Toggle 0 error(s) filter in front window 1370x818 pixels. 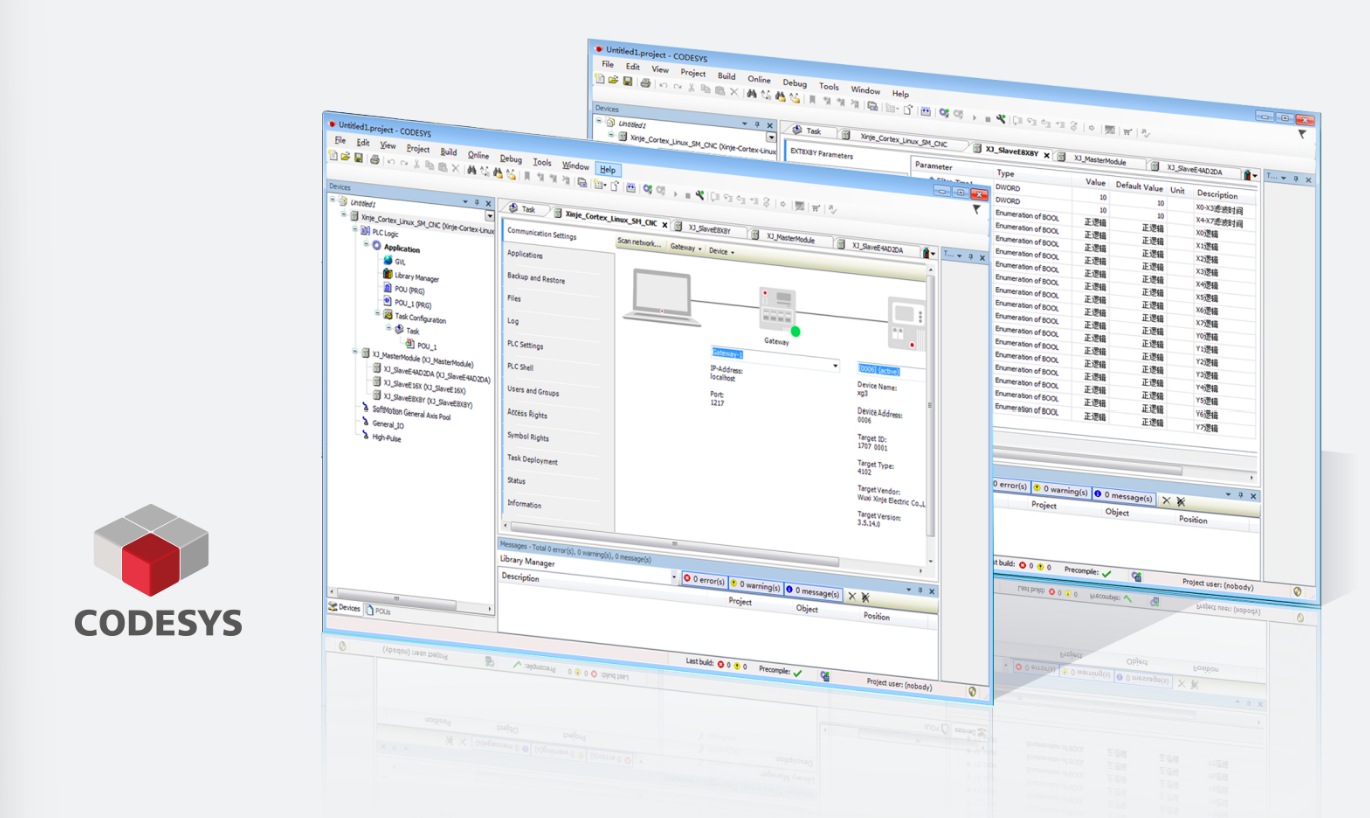(x=704, y=580)
